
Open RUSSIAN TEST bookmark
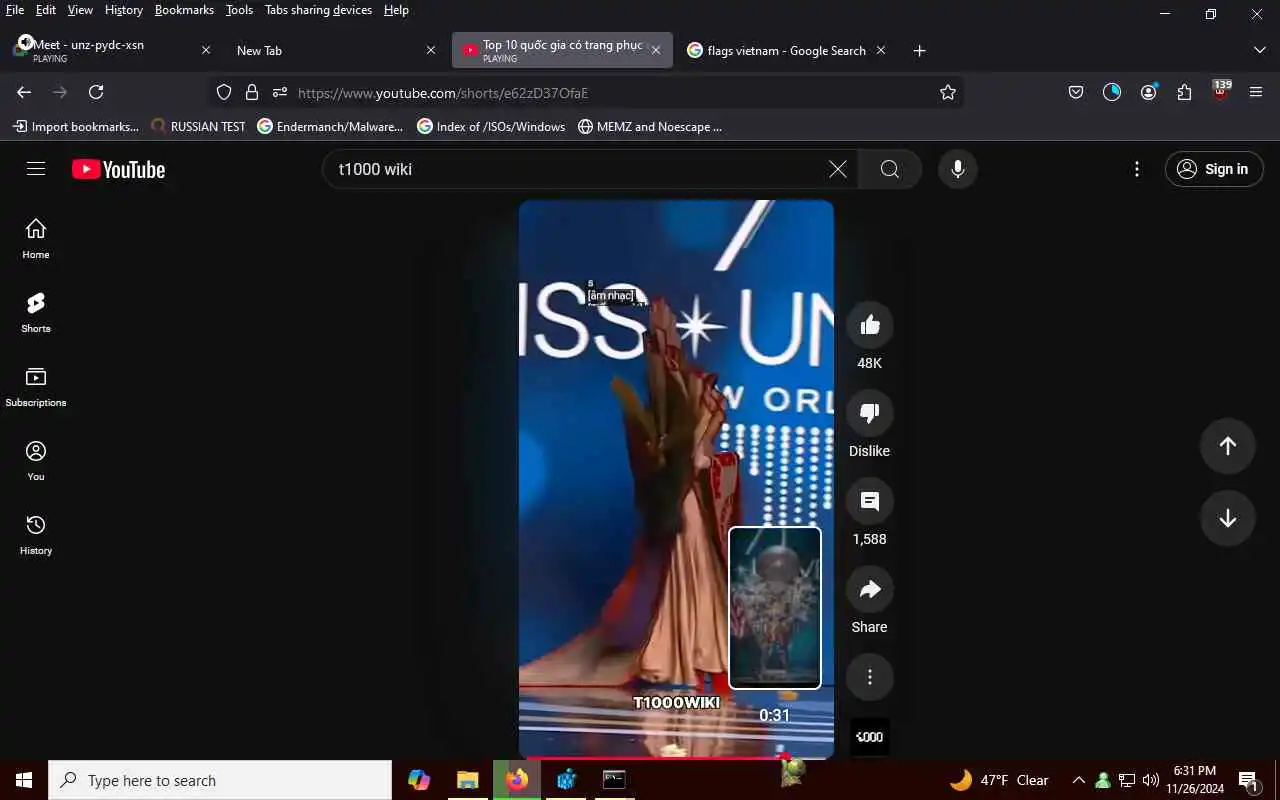[198, 127]
